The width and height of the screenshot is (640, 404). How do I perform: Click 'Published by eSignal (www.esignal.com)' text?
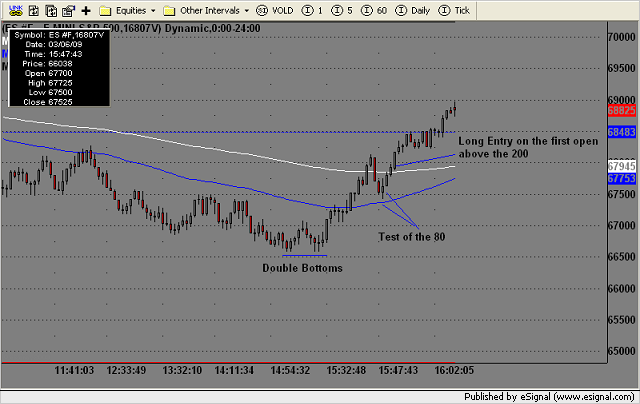click(549, 397)
